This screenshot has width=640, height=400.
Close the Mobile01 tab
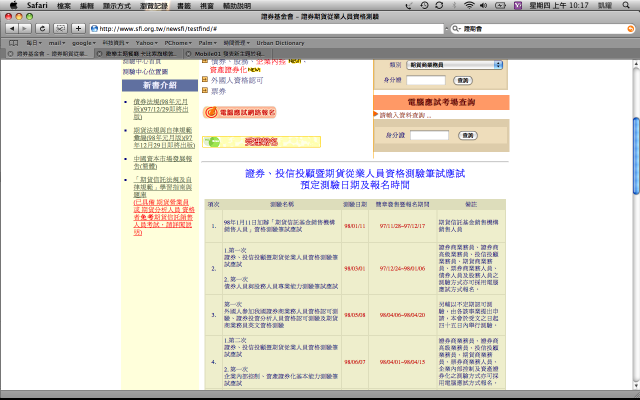coord(188,54)
